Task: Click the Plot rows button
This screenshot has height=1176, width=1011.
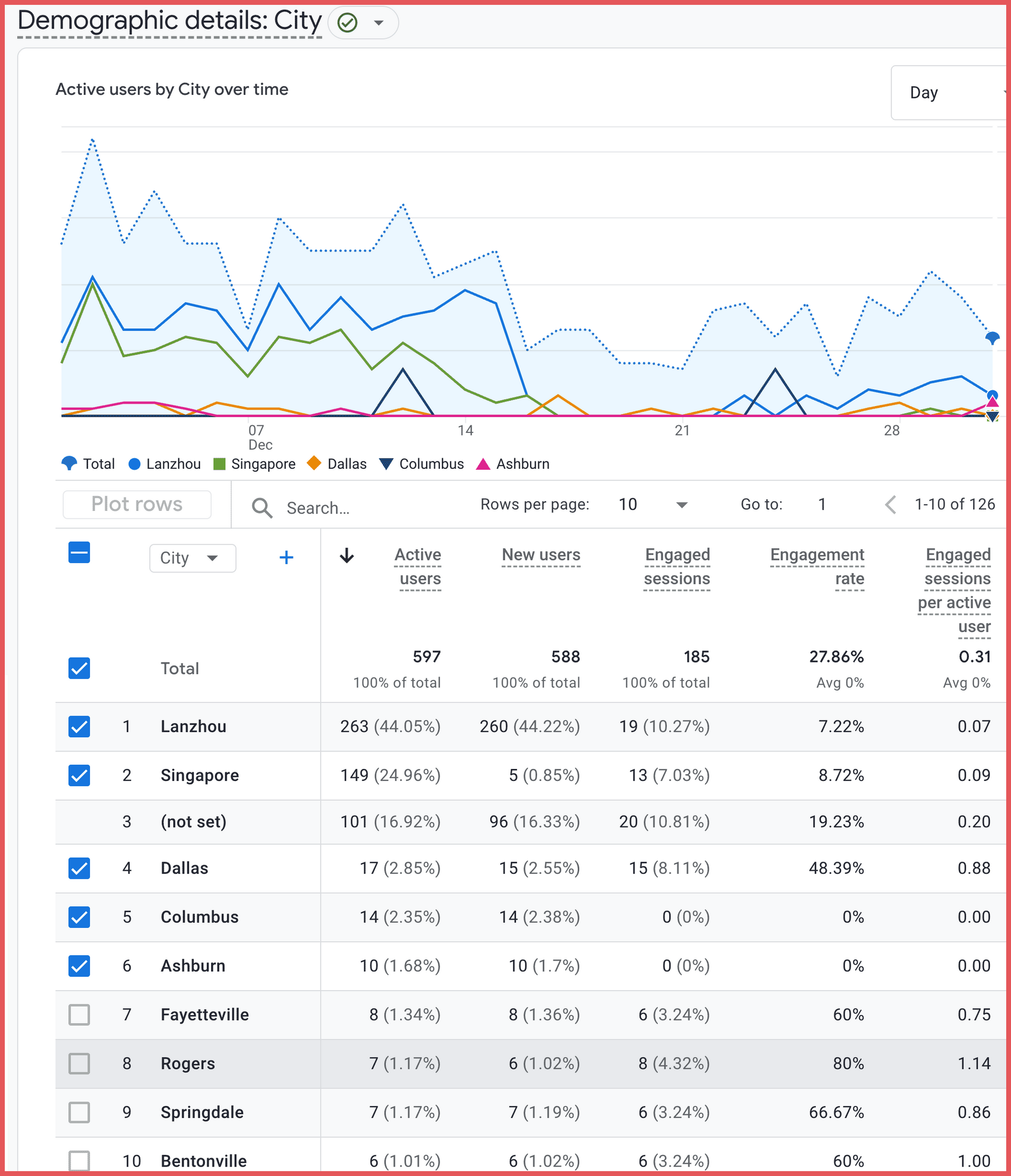Action: pos(137,504)
